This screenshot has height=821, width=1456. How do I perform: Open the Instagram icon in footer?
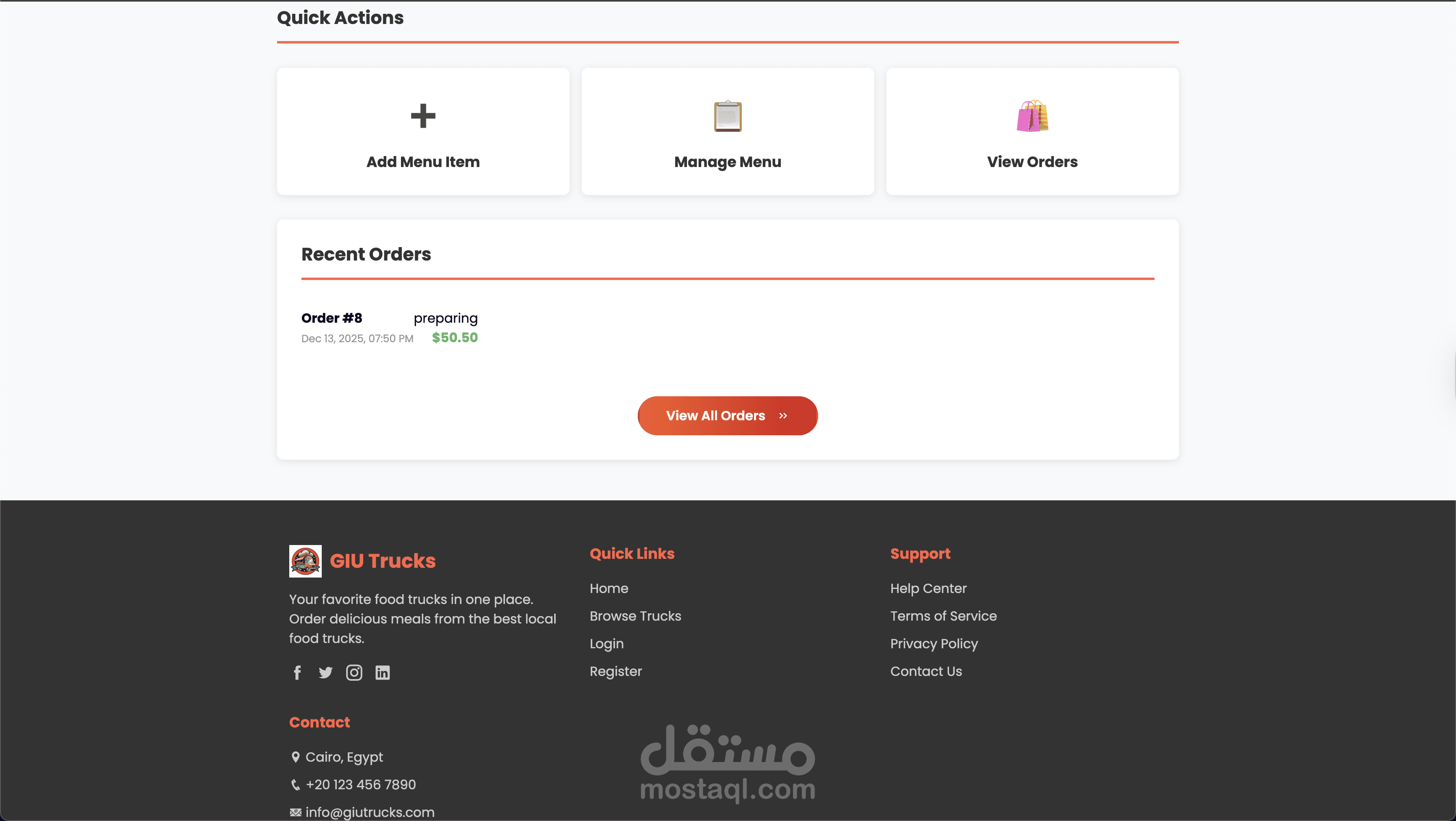point(354,672)
